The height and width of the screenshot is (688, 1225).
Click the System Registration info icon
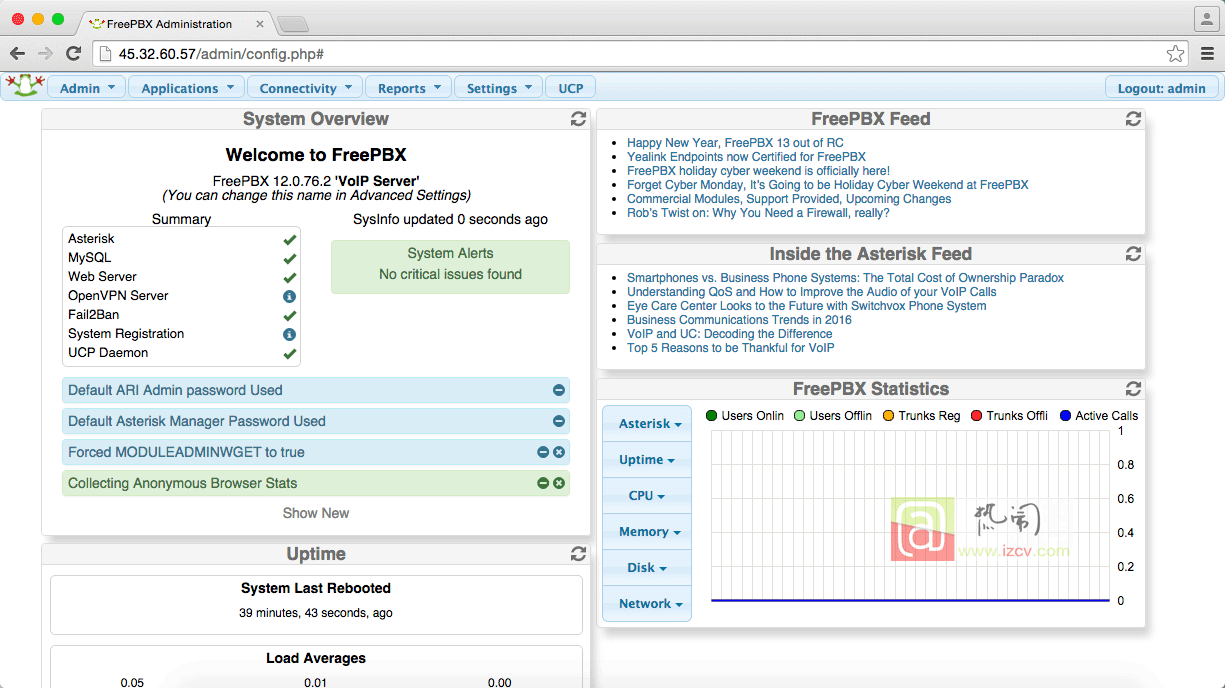click(289, 334)
